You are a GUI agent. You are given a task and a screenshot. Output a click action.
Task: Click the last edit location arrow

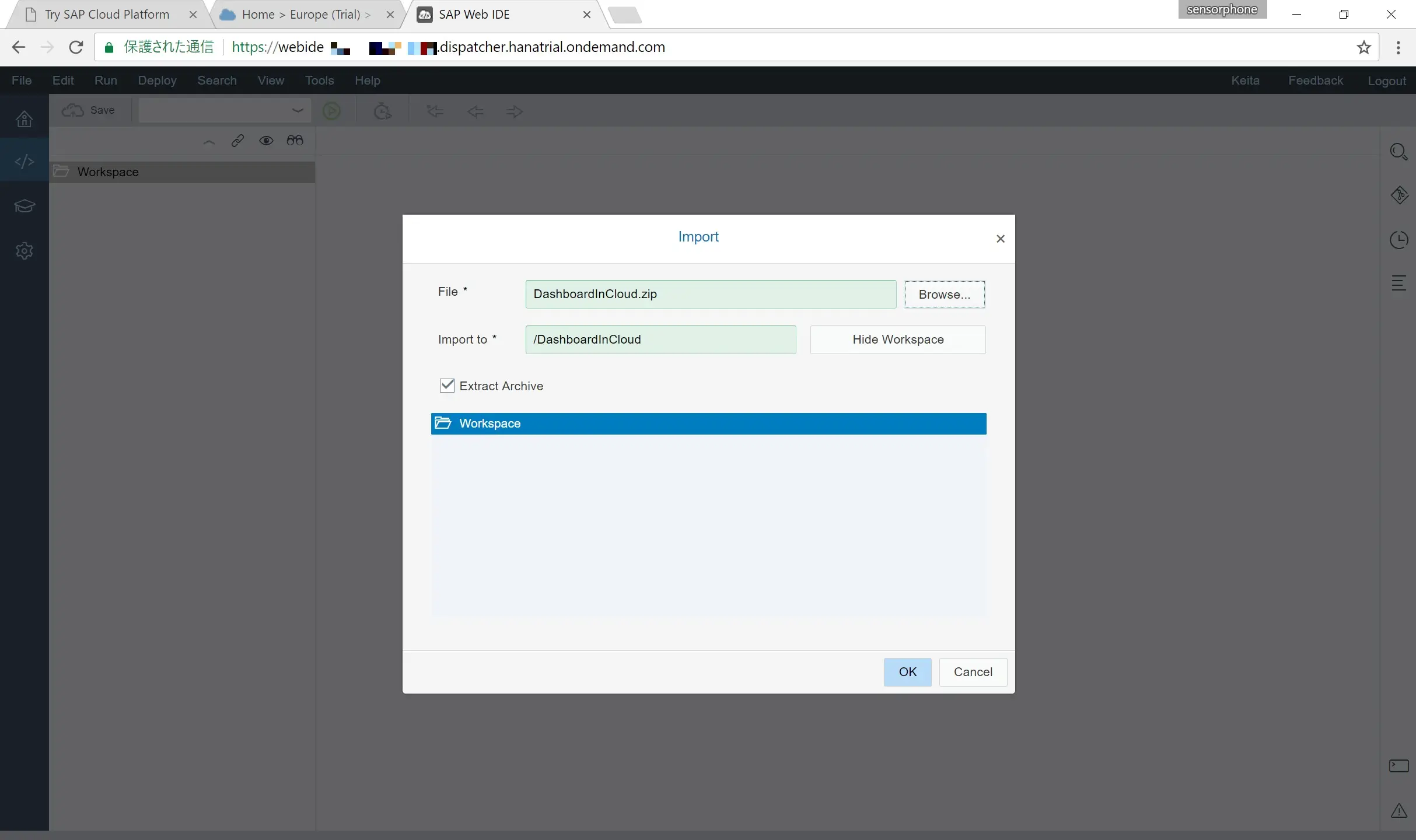pyautogui.click(x=435, y=111)
